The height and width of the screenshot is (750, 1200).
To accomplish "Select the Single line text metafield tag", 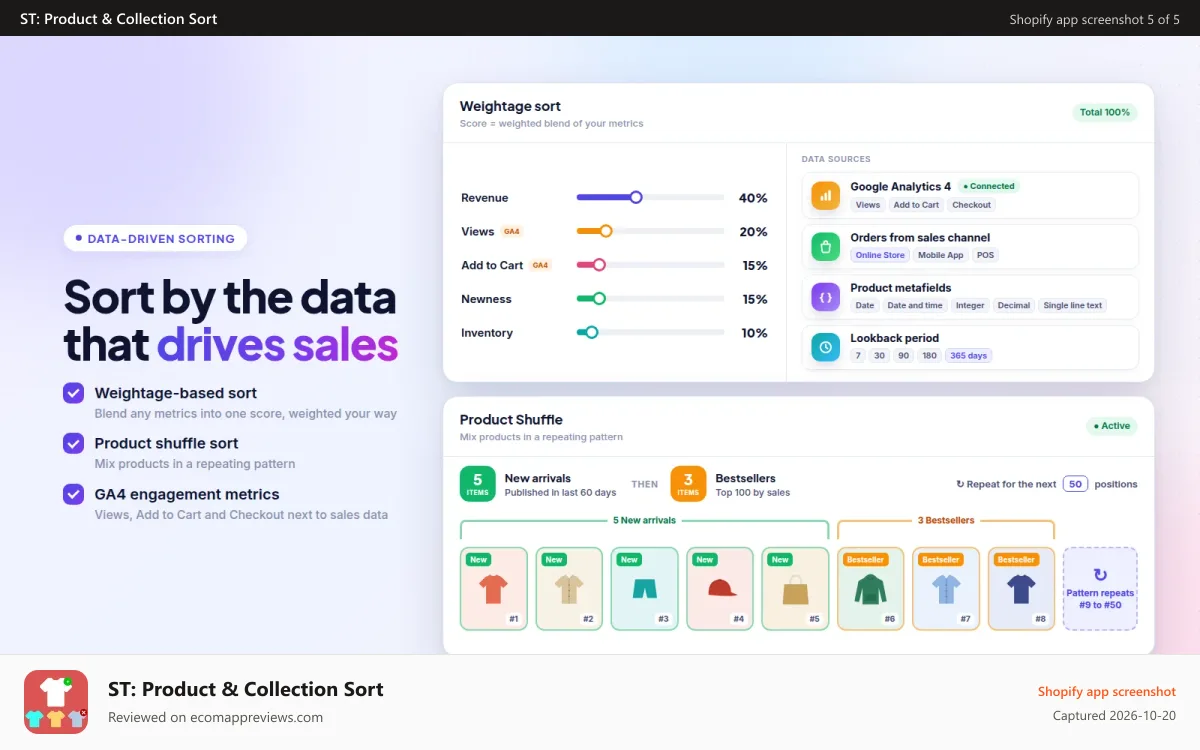I will 1073,305.
